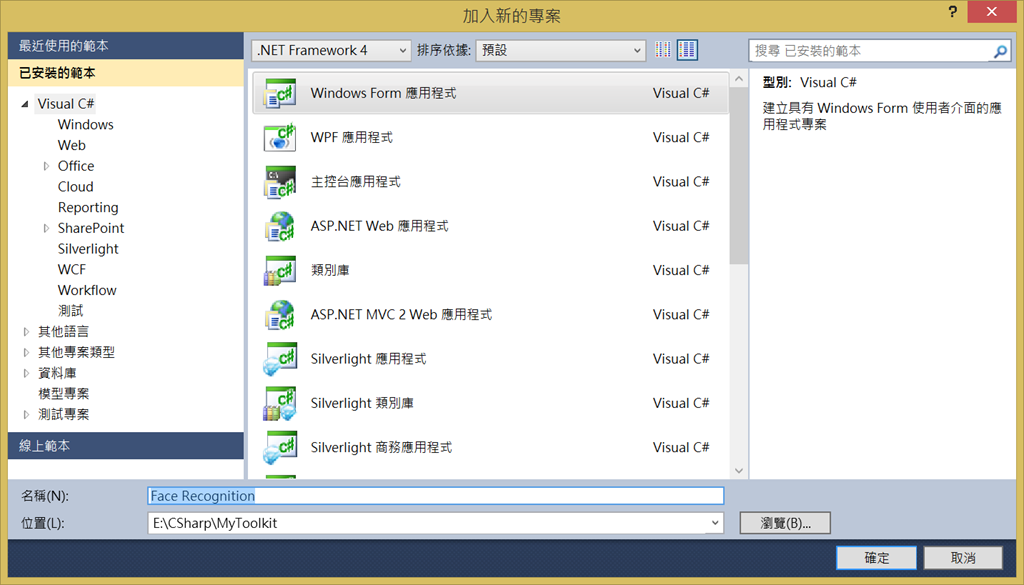Open the 排序依據 sort dropdown
The width and height of the screenshot is (1024, 585).
pyautogui.click(x=560, y=50)
